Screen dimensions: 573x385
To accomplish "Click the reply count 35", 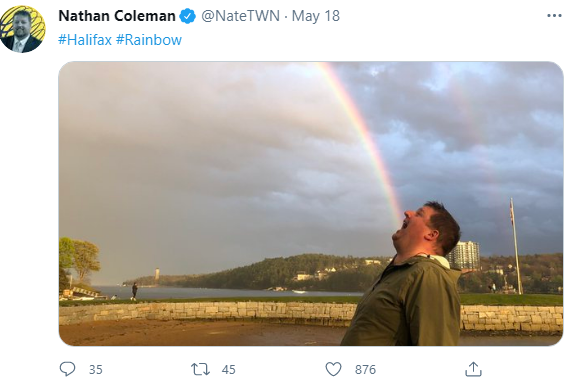I will tap(96, 369).
